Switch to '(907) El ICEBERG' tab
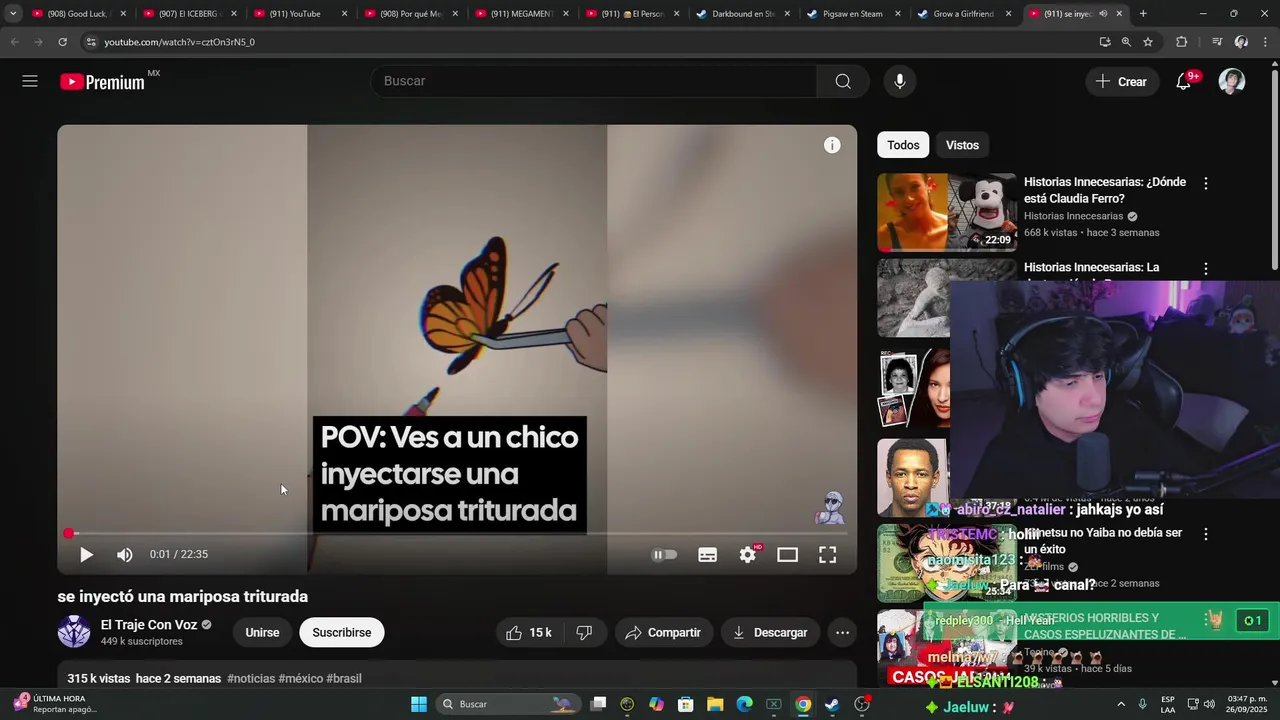Viewport: 1280px width, 720px height. click(187, 14)
